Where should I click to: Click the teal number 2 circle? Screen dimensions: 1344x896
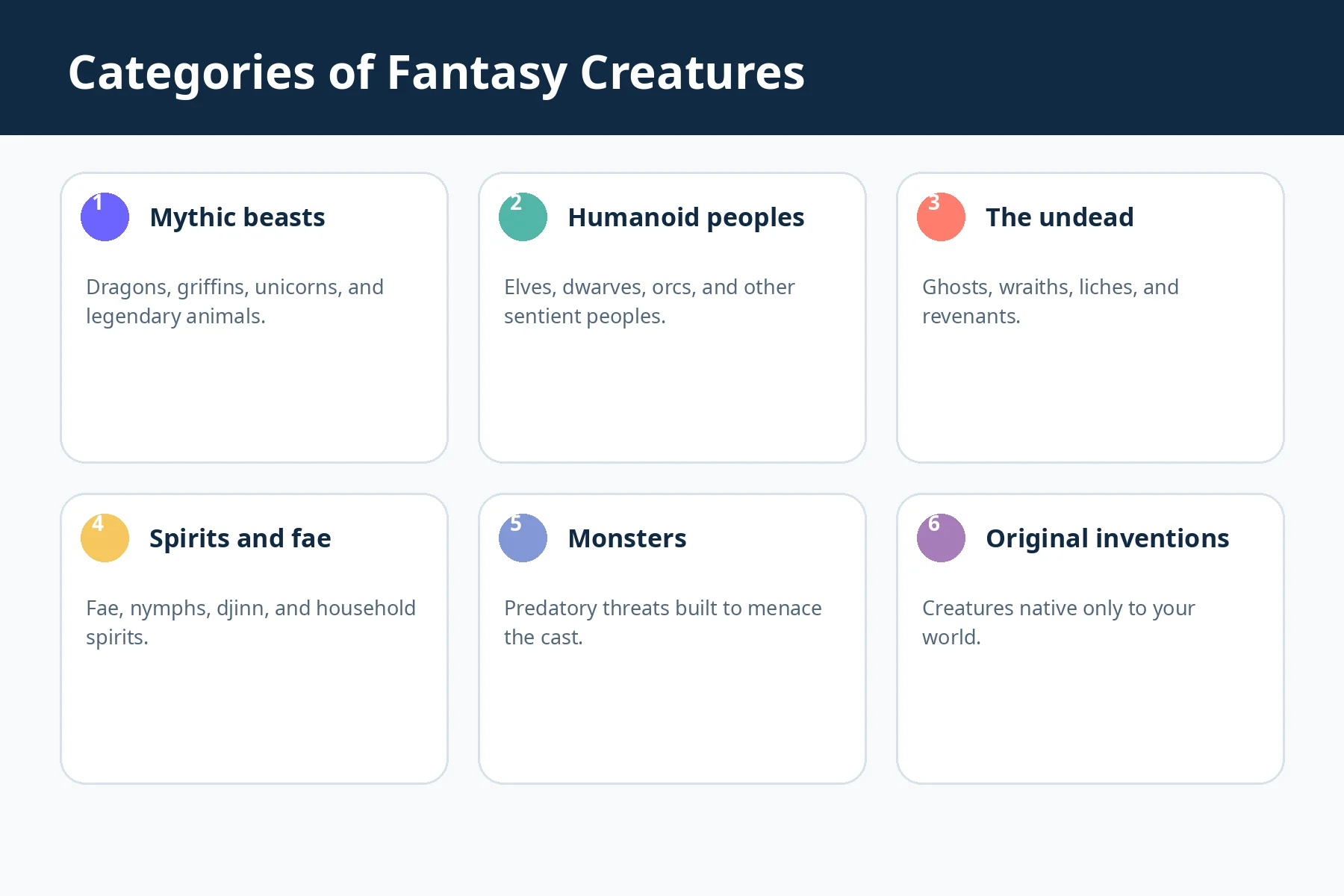tap(523, 217)
